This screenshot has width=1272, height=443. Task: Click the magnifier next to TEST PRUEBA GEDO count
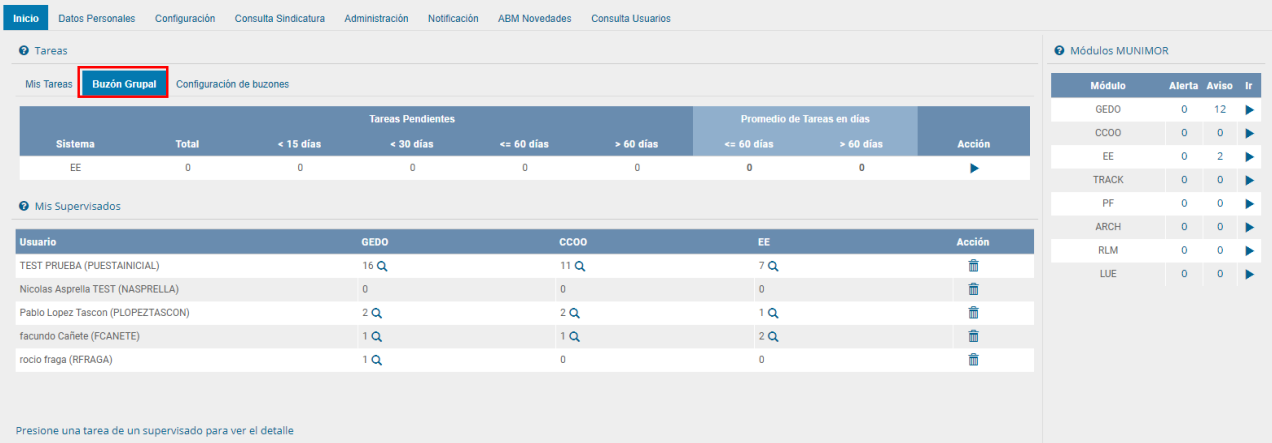381,266
